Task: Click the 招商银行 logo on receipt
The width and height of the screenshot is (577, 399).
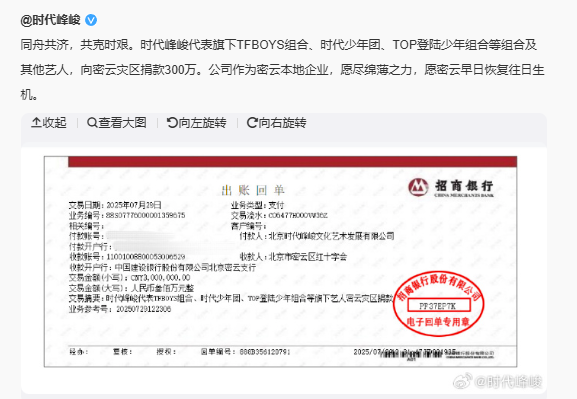Action: click(x=451, y=187)
